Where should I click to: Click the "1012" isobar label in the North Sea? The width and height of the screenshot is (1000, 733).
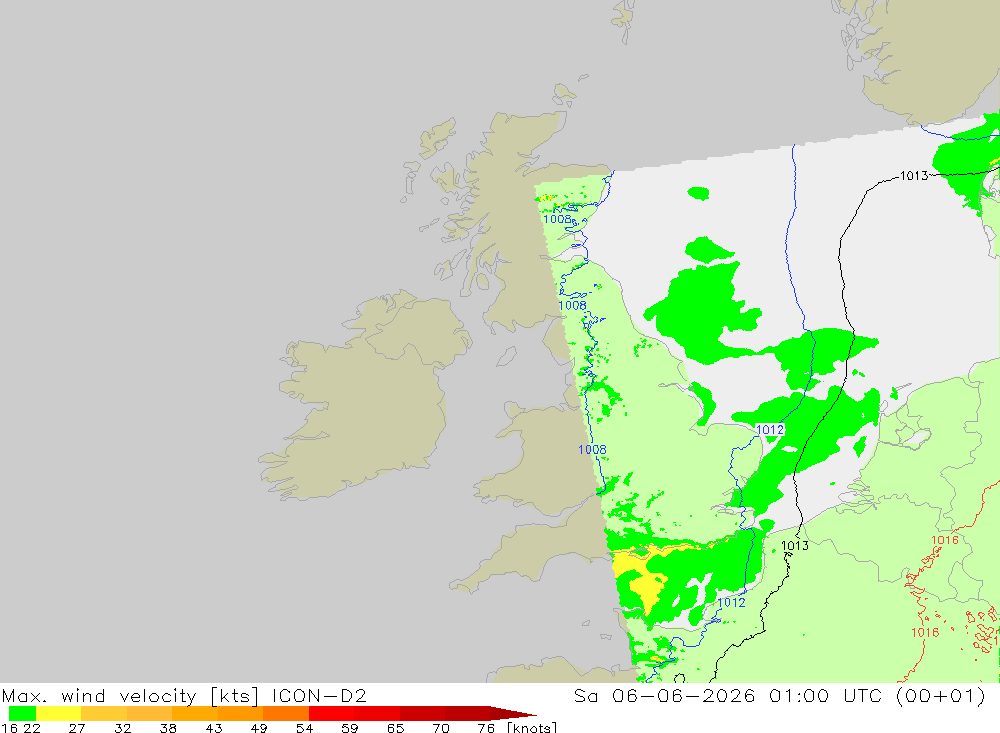770,429
